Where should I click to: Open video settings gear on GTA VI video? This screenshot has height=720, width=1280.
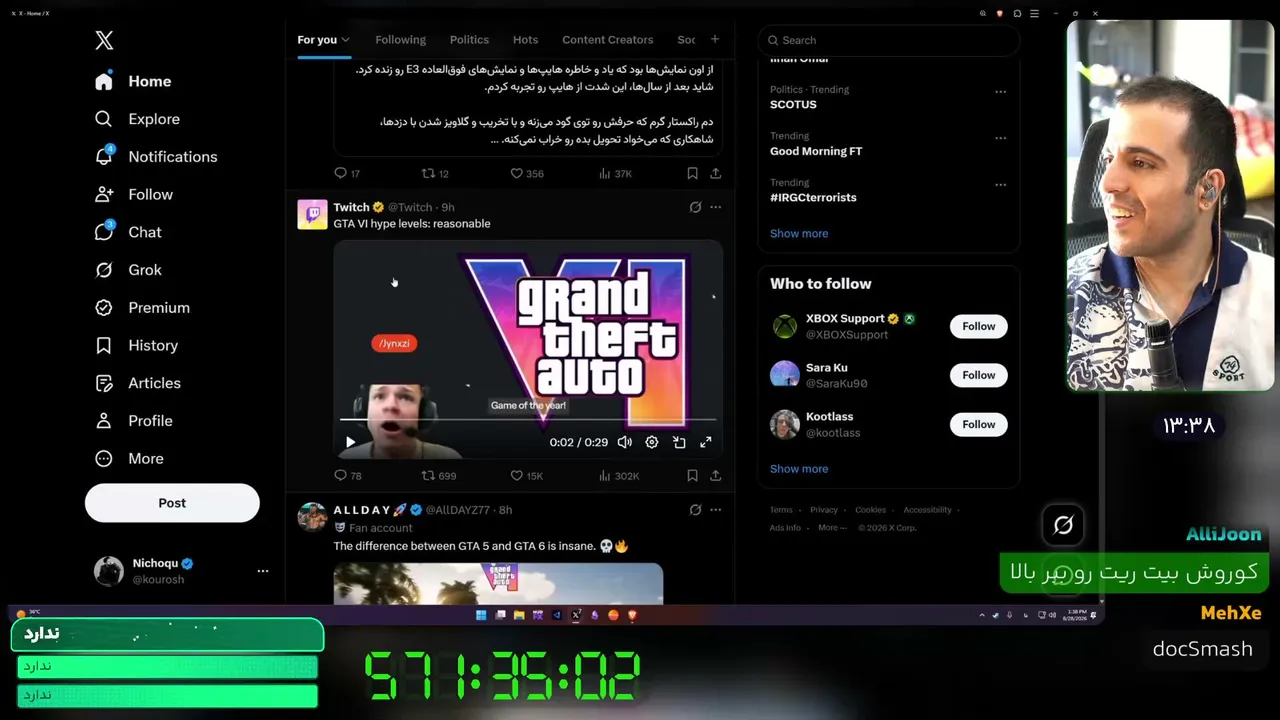tap(652, 442)
